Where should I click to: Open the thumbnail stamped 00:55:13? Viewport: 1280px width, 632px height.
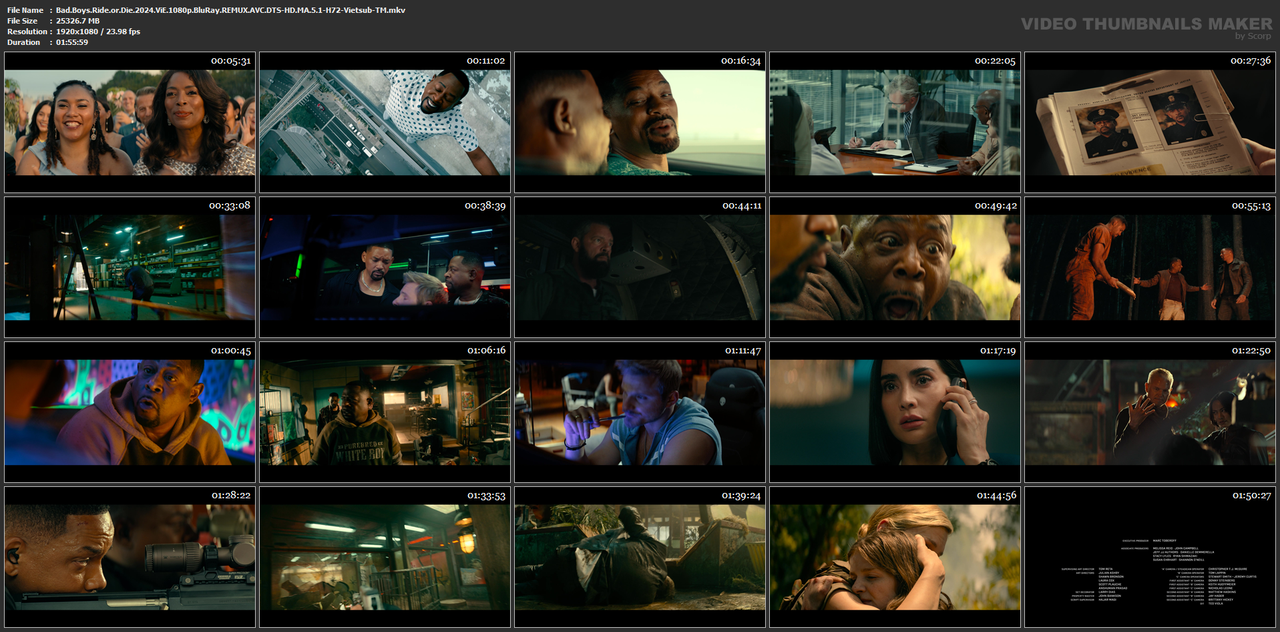coord(1150,267)
